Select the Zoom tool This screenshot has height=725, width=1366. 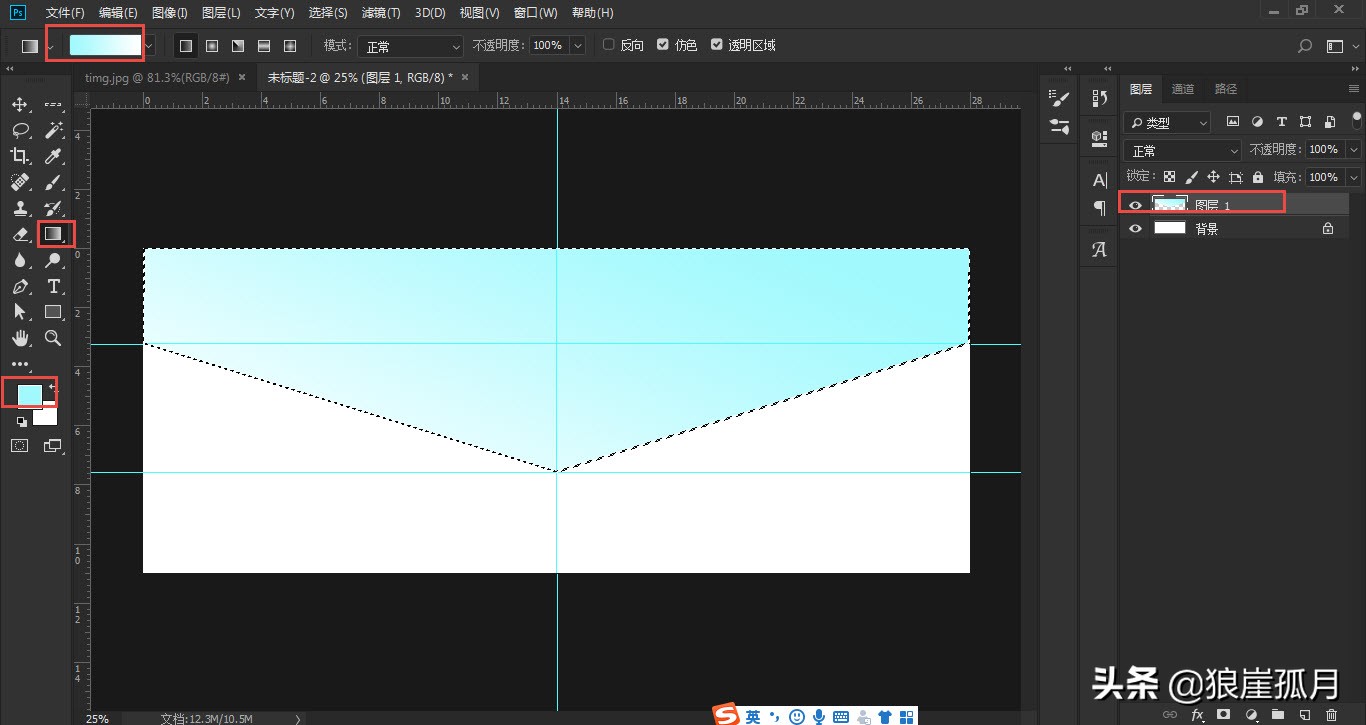(x=54, y=338)
